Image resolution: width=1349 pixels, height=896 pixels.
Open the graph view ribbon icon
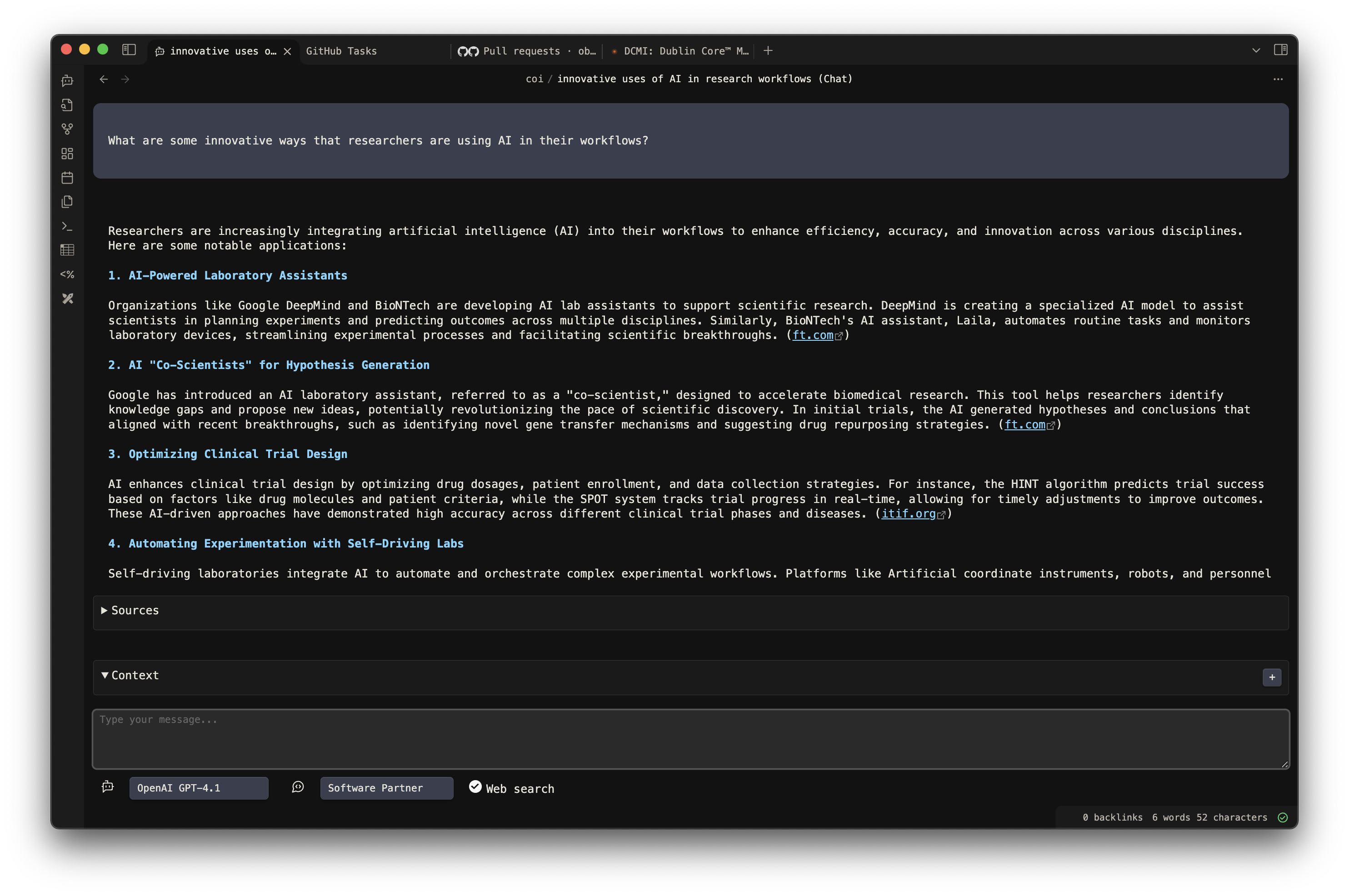[x=67, y=129]
